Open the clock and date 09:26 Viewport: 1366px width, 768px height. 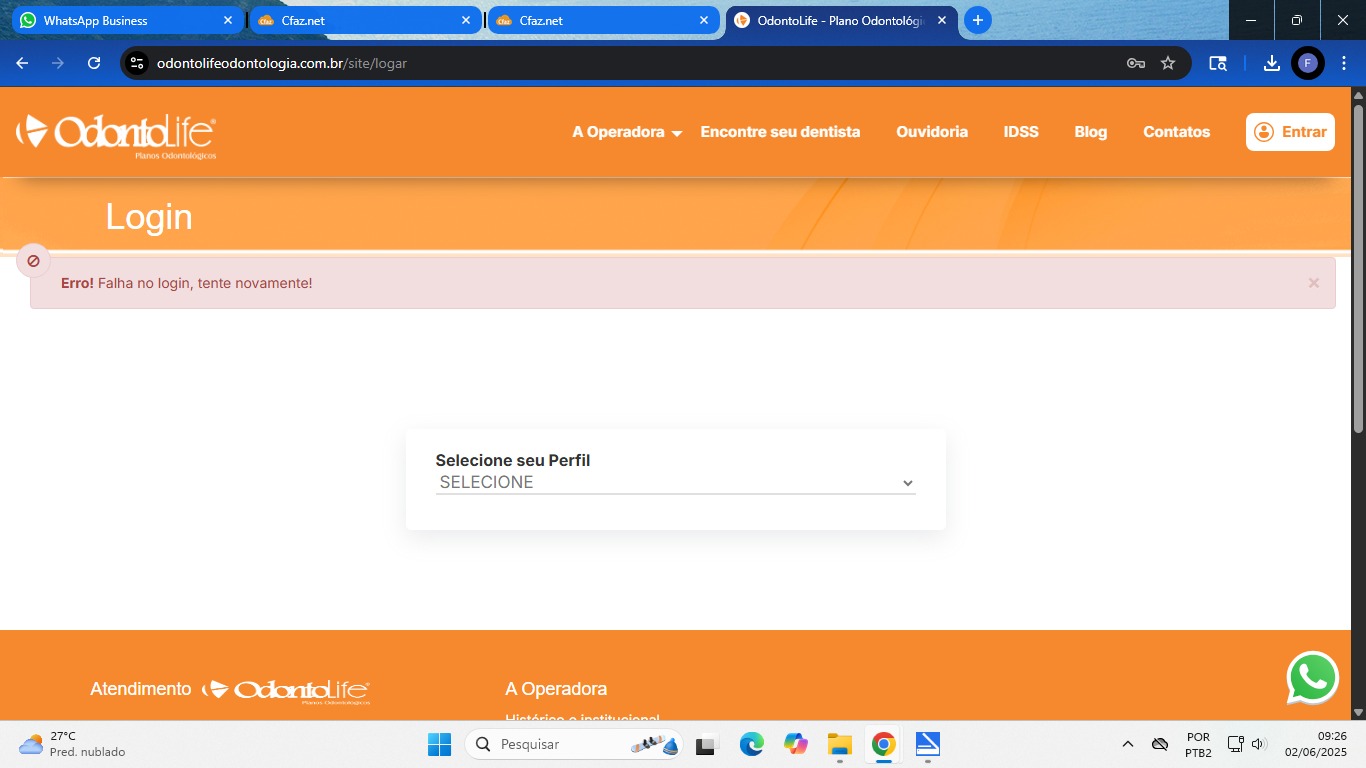1315,744
